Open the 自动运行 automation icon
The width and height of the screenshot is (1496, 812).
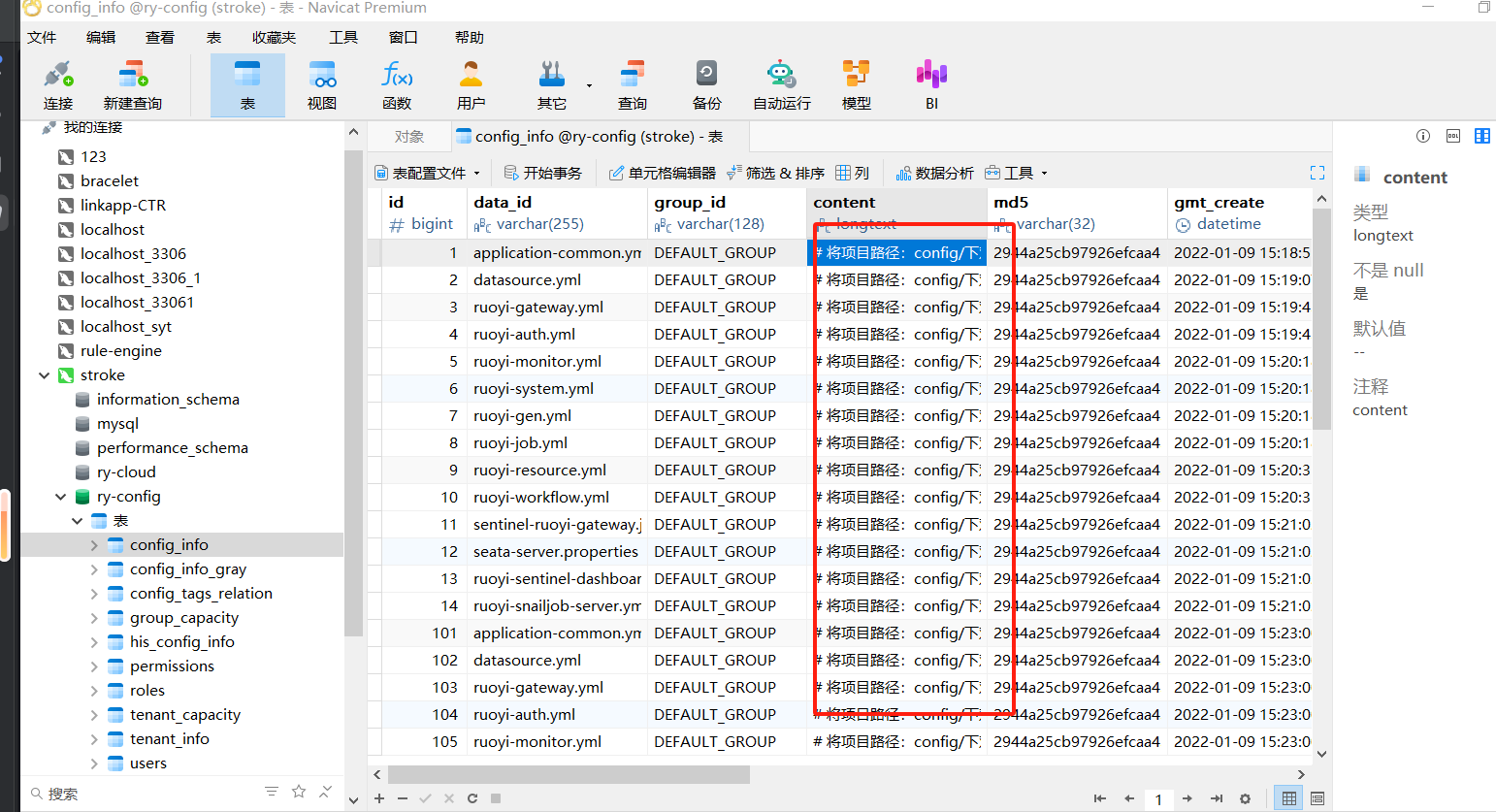(782, 85)
